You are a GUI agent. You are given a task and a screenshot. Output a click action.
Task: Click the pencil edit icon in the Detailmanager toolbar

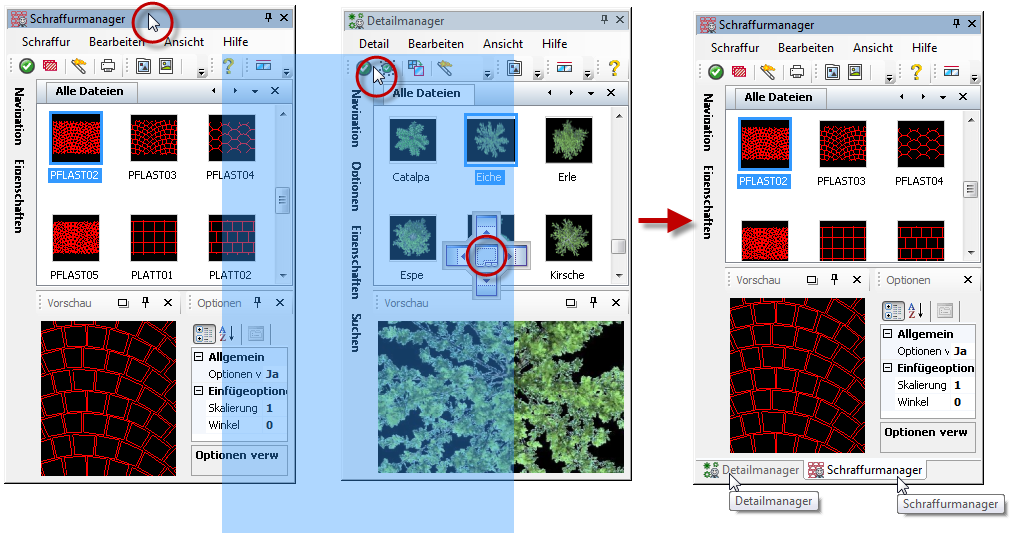(x=445, y=68)
